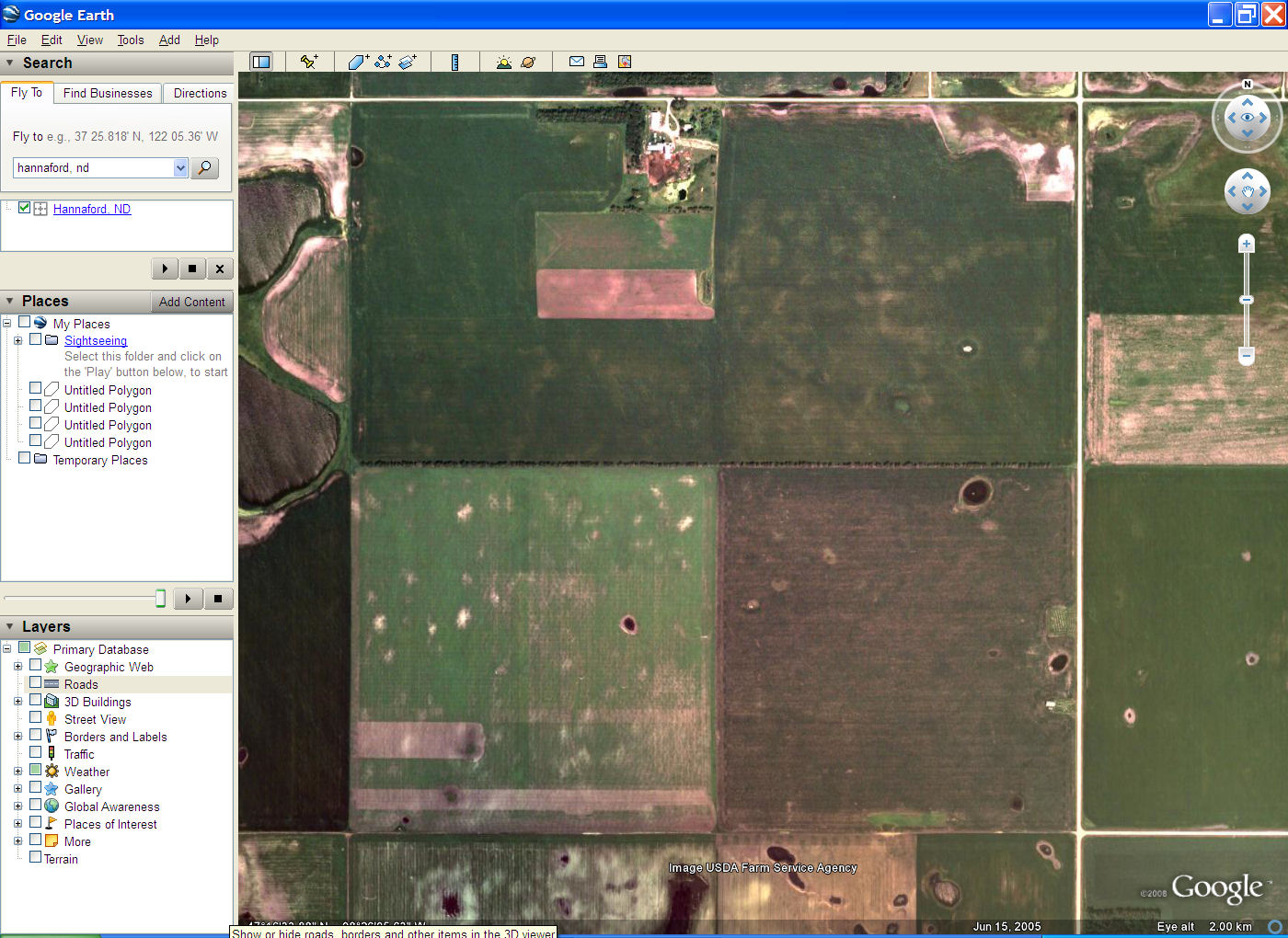Toggle the sunlight display icon
This screenshot has height=938, width=1288.
[503, 62]
